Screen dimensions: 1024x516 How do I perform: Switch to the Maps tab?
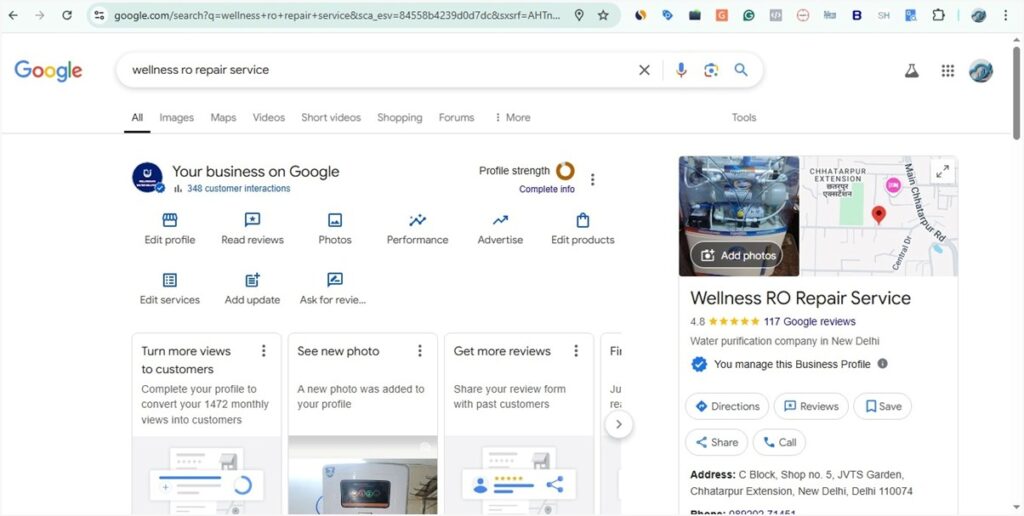[x=223, y=118]
